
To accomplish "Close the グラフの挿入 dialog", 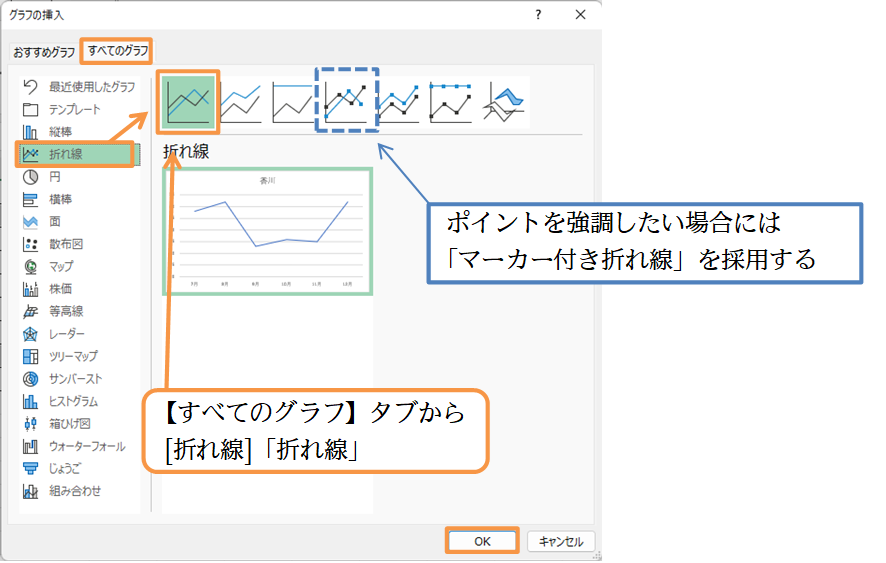I will click(x=580, y=15).
